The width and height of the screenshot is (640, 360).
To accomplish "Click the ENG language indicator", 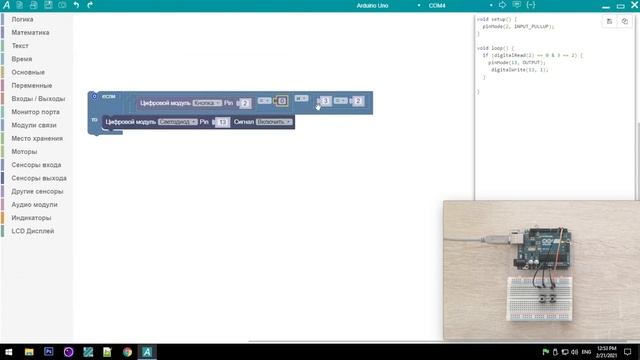I will [x=587, y=352].
